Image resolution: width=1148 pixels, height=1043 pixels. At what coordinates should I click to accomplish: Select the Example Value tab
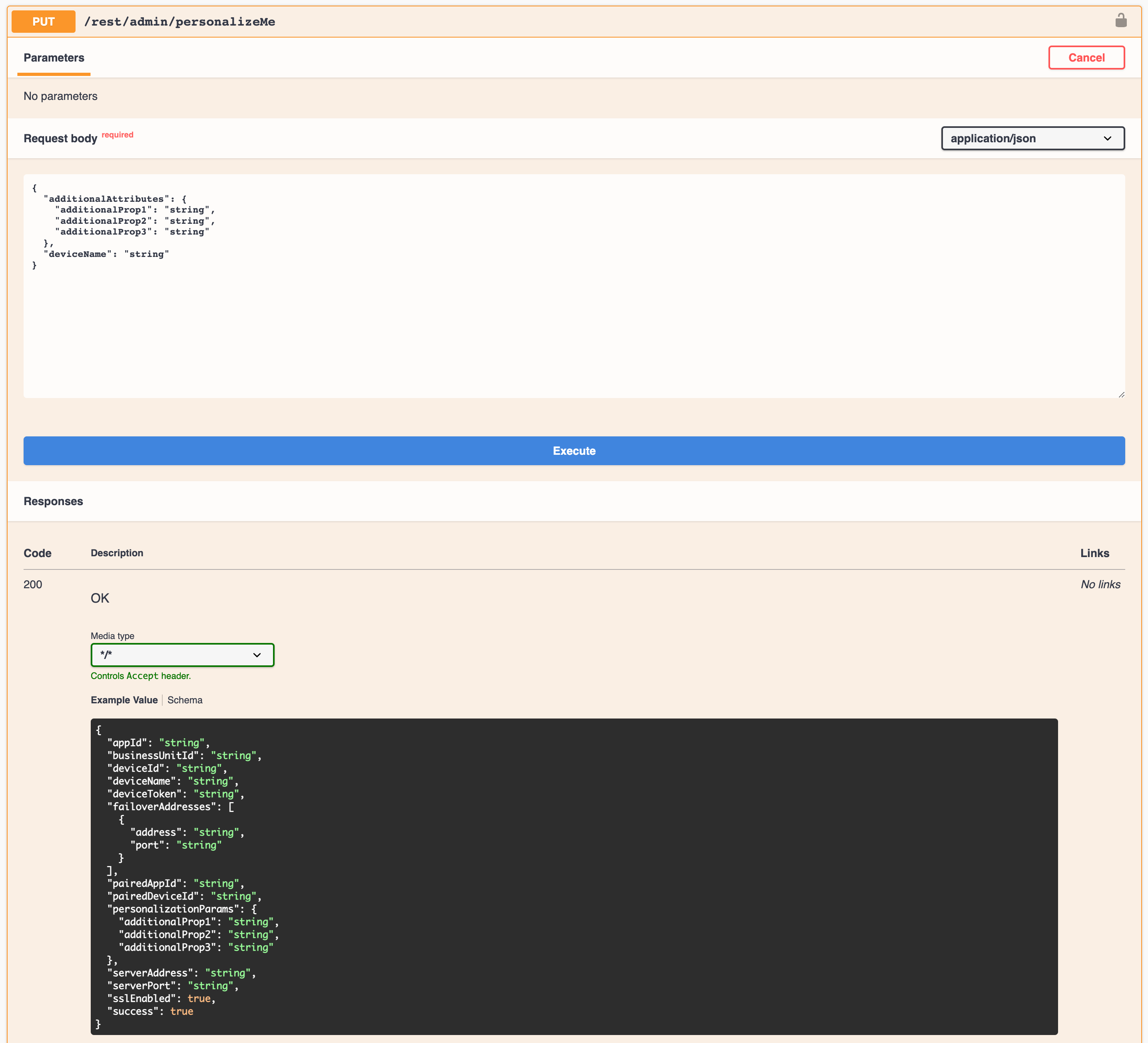tap(124, 700)
